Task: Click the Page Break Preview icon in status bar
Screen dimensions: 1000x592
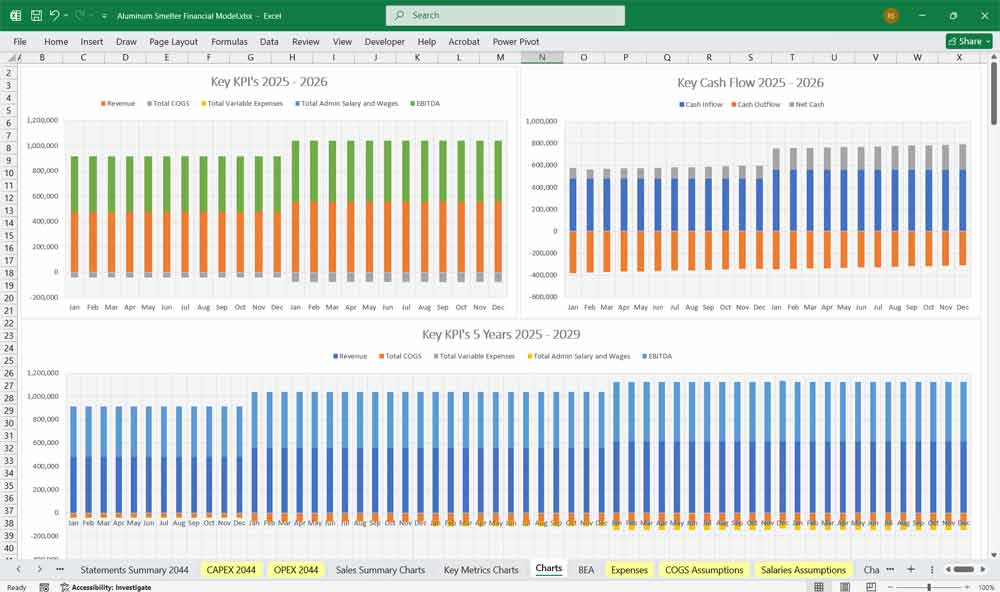Action: pos(872,587)
